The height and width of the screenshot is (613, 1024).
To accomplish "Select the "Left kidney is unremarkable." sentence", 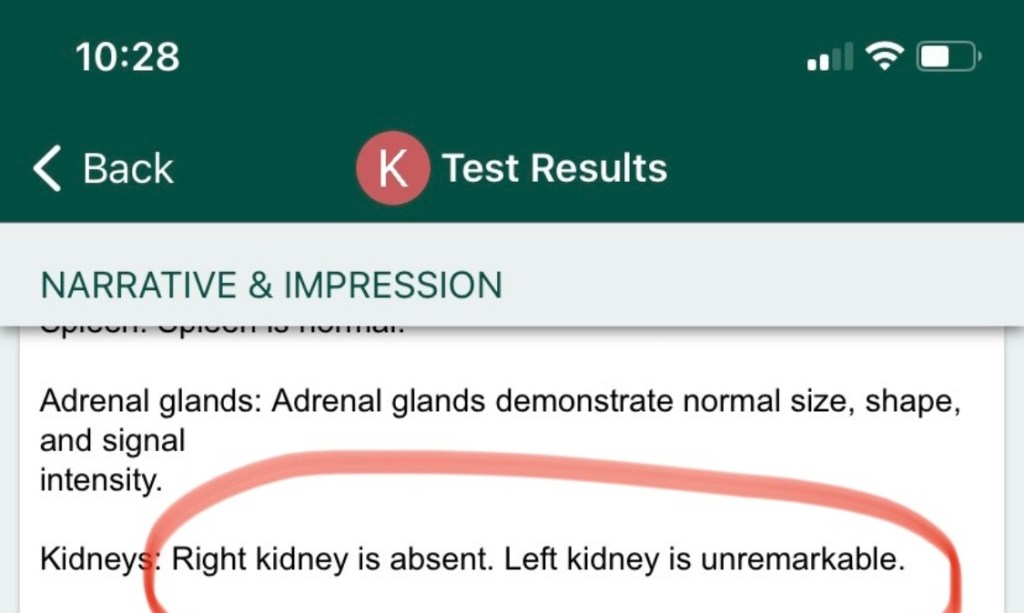I will click(x=704, y=559).
